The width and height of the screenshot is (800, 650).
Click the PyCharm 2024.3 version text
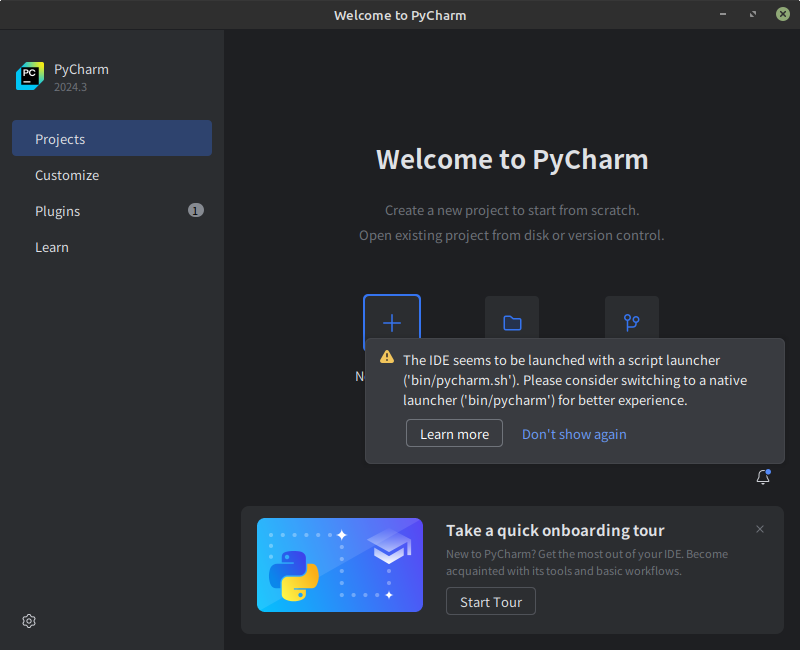click(70, 87)
